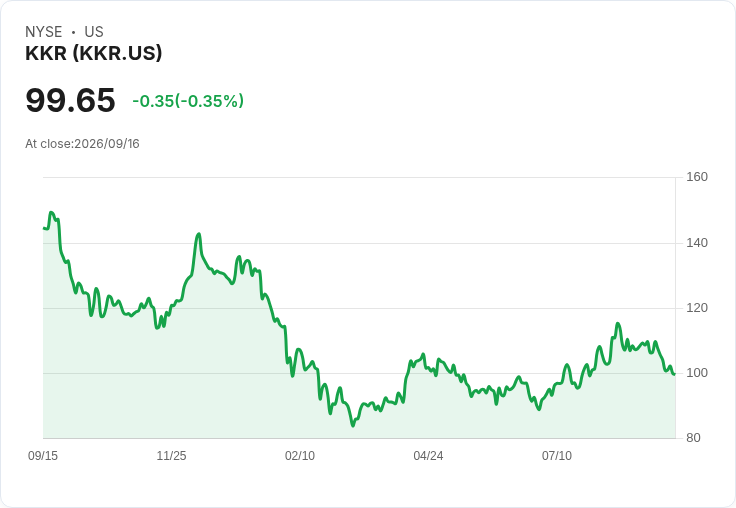
Task: Click the At close 2026/09/16 date text
Action: pos(82,144)
